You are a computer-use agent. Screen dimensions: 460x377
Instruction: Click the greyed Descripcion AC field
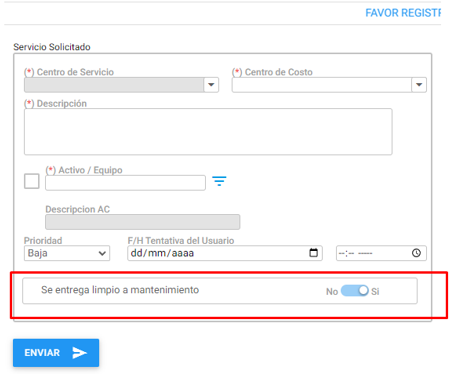[x=143, y=222]
